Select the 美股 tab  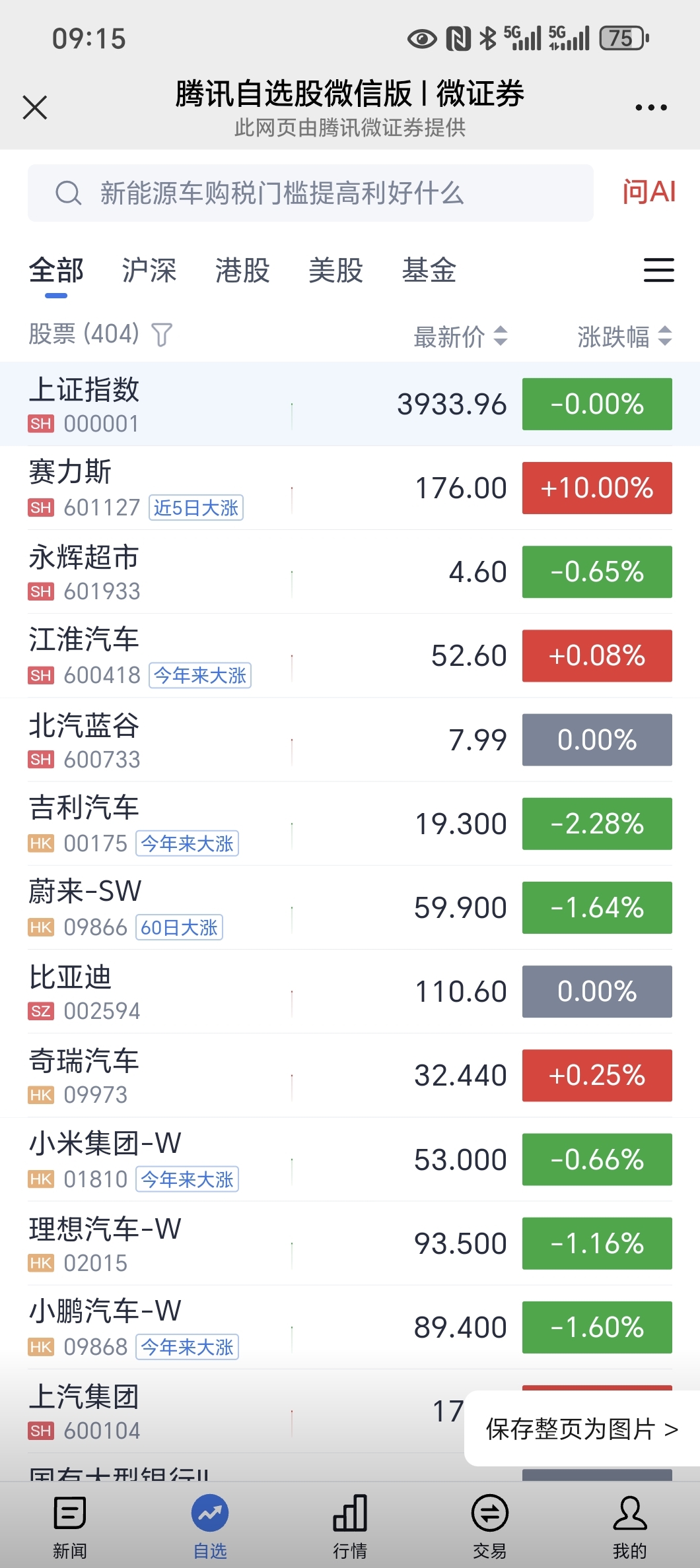pos(335,271)
